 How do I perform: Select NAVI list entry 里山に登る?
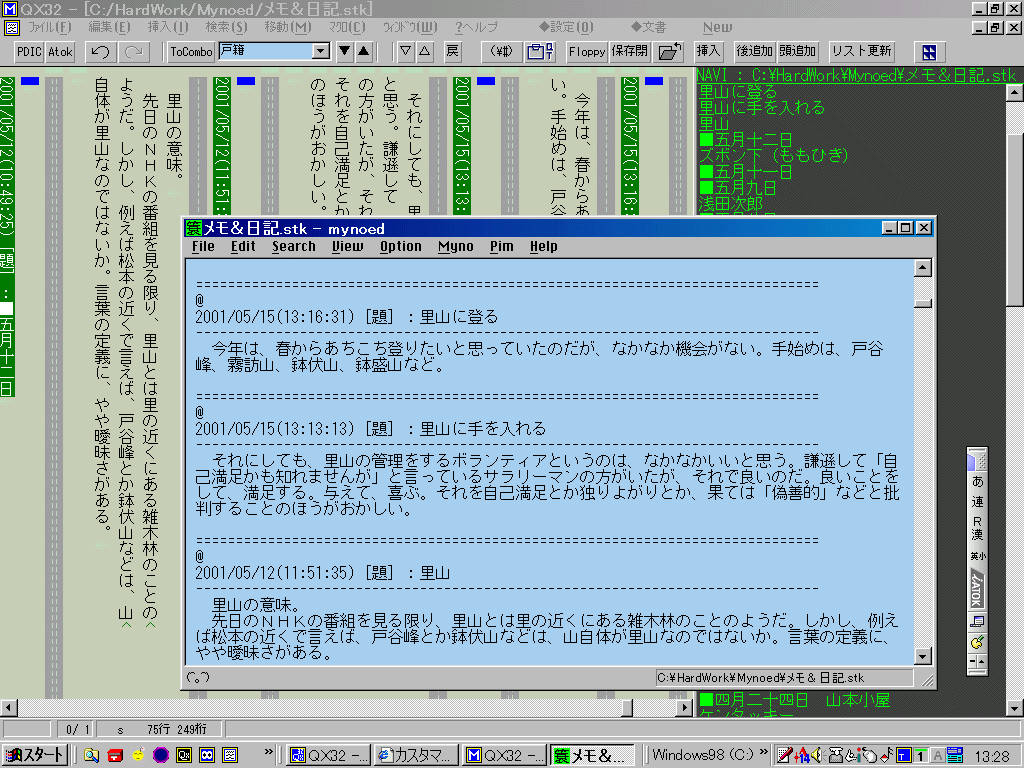click(x=737, y=91)
